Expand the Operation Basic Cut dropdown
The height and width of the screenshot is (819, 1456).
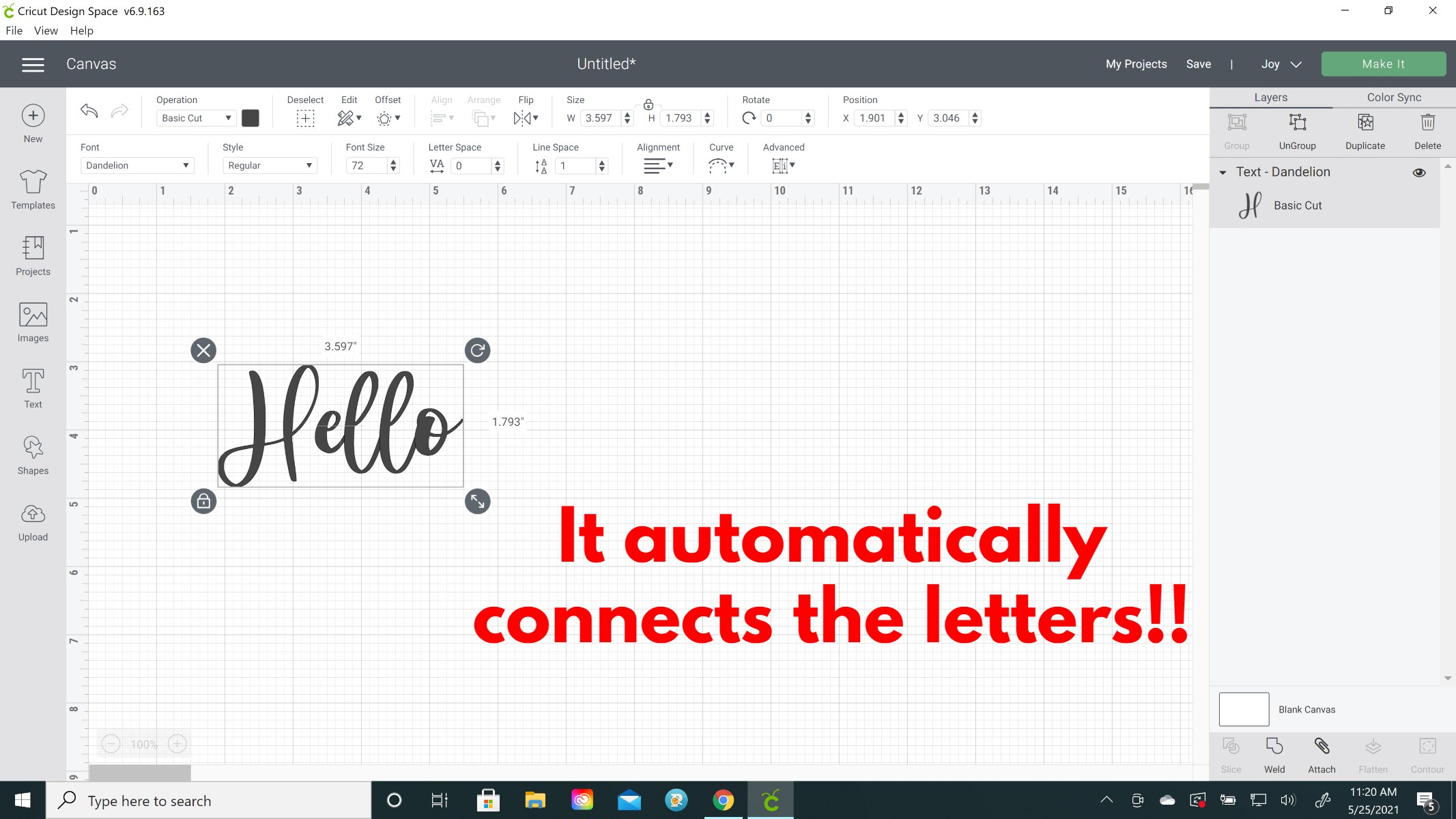tap(196, 118)
